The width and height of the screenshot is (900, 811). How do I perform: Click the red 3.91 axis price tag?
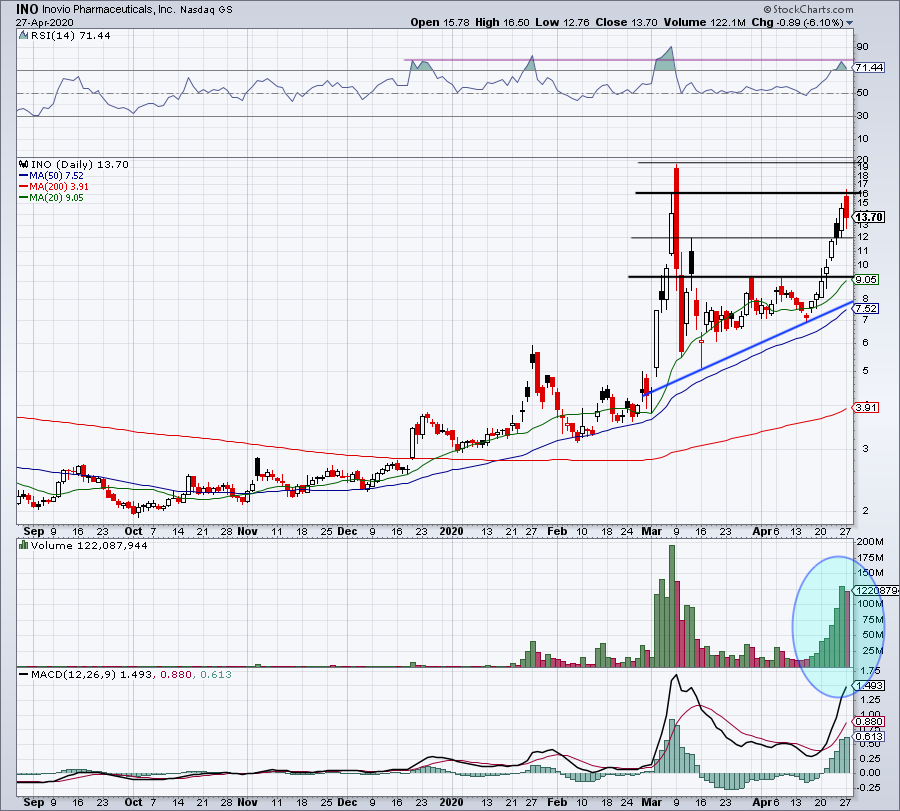tap(866, 408)
